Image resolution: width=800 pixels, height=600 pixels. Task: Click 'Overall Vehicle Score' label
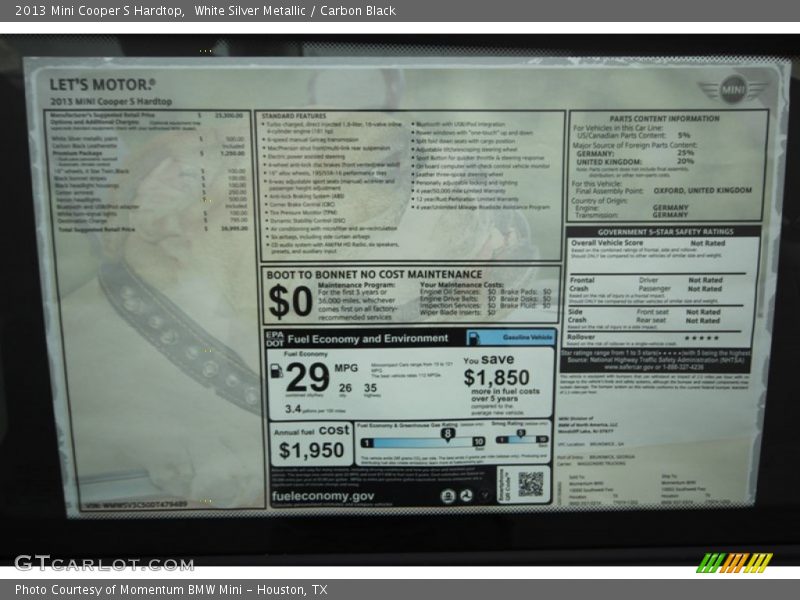tap(607, 243)
